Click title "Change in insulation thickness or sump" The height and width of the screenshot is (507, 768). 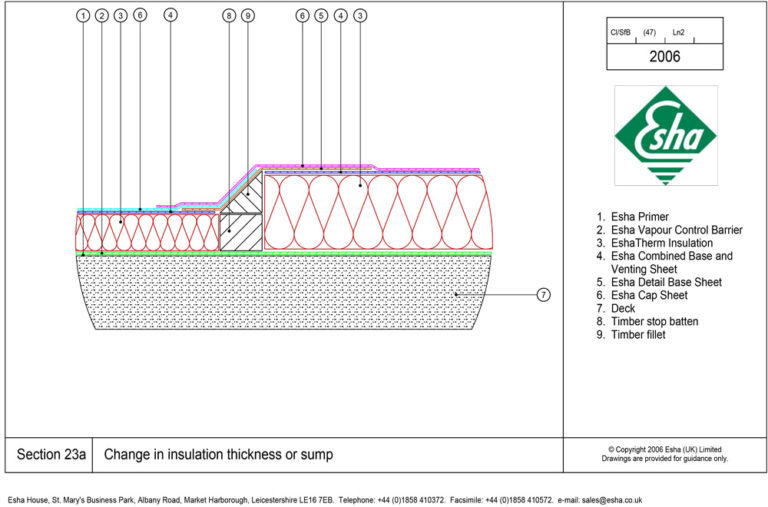point(218,455)
